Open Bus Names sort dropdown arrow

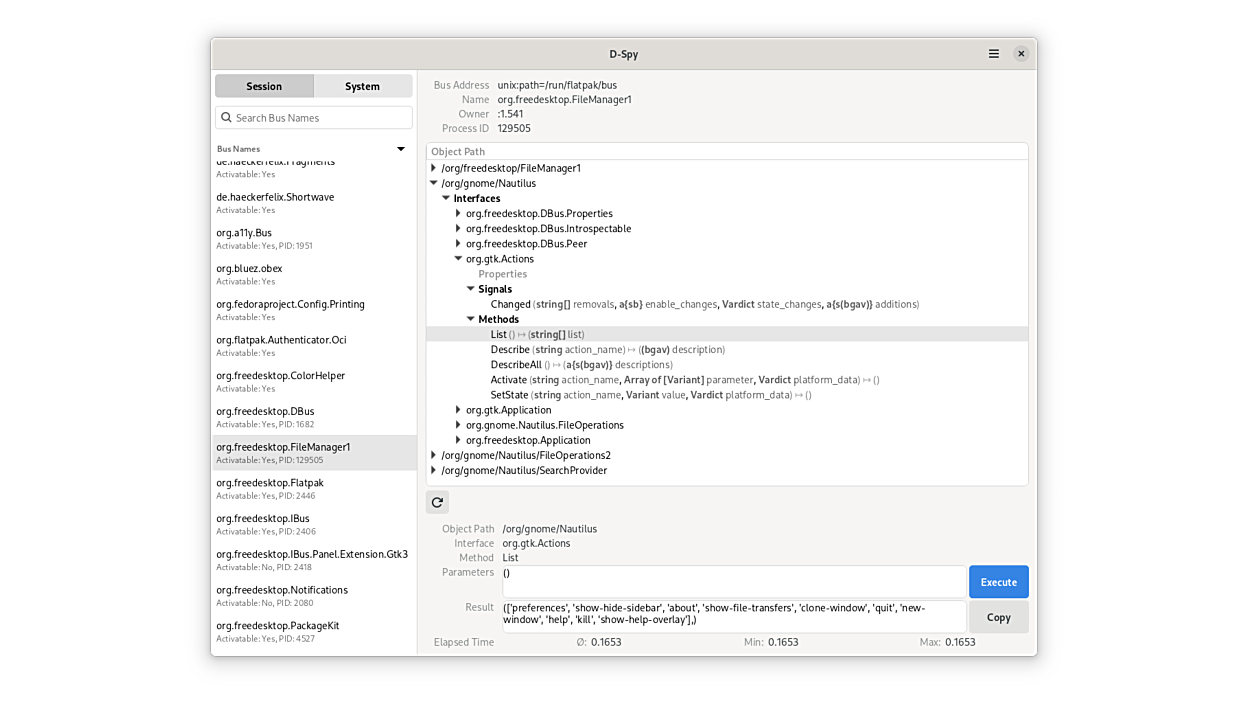tap(401, 149)
